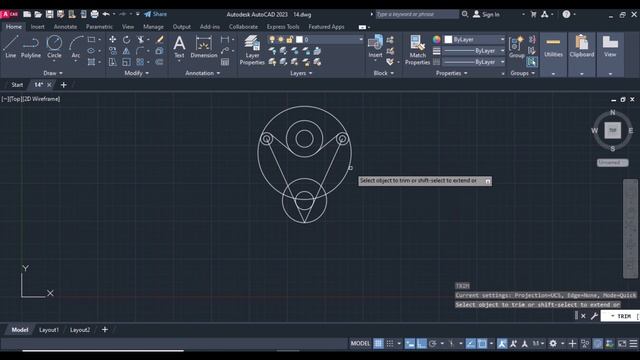Click the Table tool in Annotation panel

(x=225, y=62)
